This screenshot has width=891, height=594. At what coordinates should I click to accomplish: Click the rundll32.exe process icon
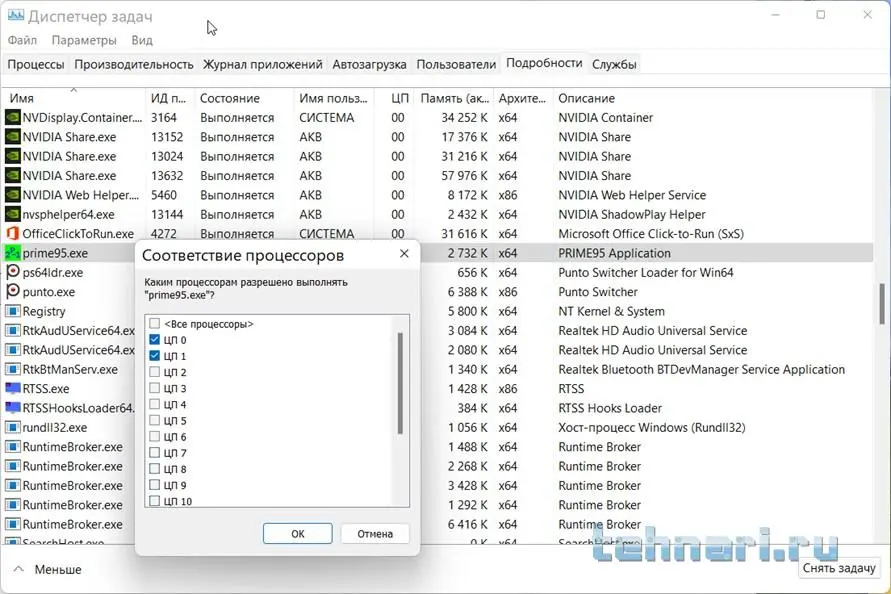(13, 427)
